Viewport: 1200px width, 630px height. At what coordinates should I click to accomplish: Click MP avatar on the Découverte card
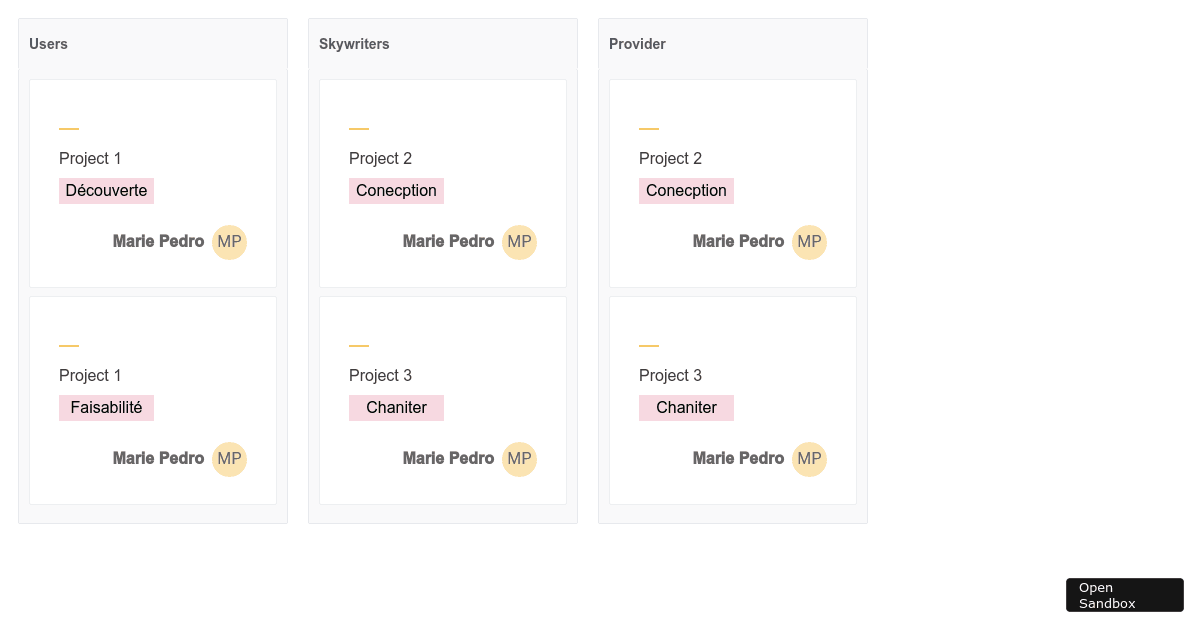click(229, 242)
